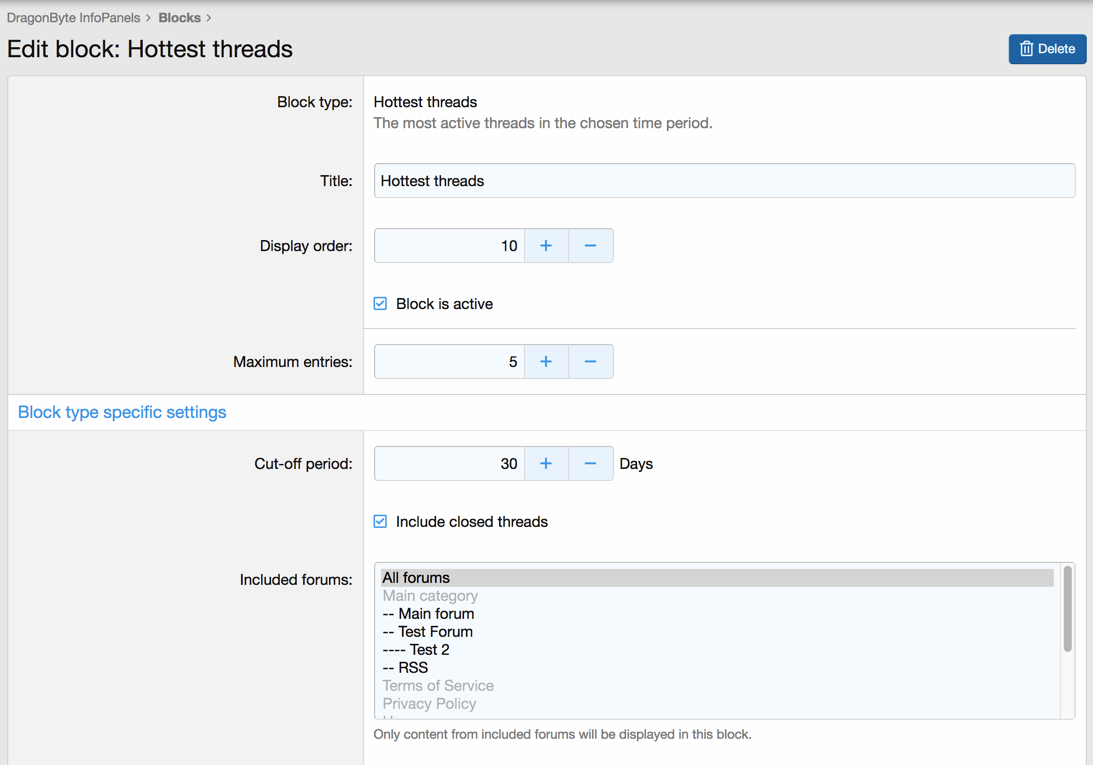The height and width of the screenshot is (765, 1093).
Task: Choose Test Forum in Included forums
Action: (428, 632)
